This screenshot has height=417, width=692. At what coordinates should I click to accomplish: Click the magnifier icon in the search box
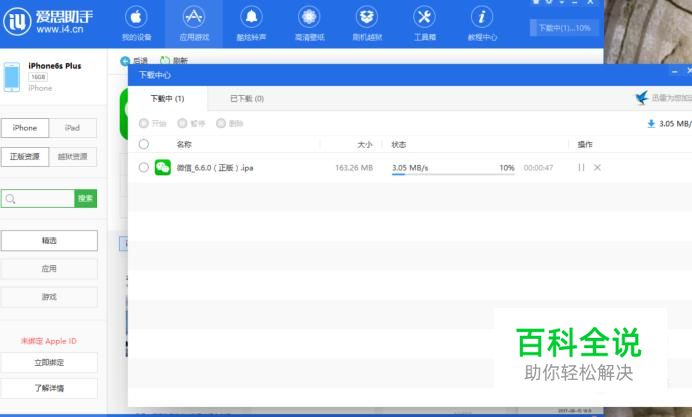click(11, 199)
